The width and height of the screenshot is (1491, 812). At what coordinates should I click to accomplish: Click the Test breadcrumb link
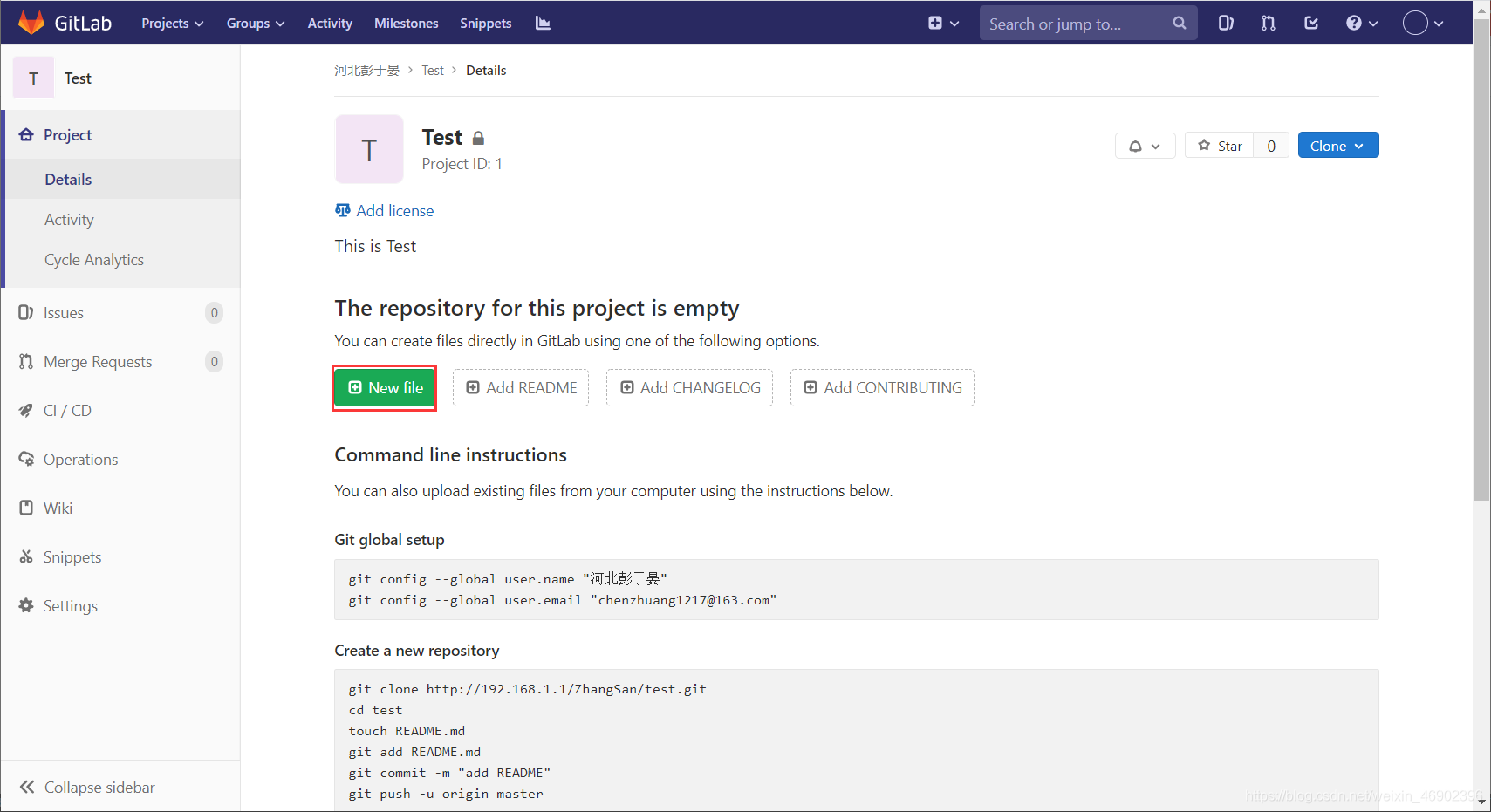point(433,71)
